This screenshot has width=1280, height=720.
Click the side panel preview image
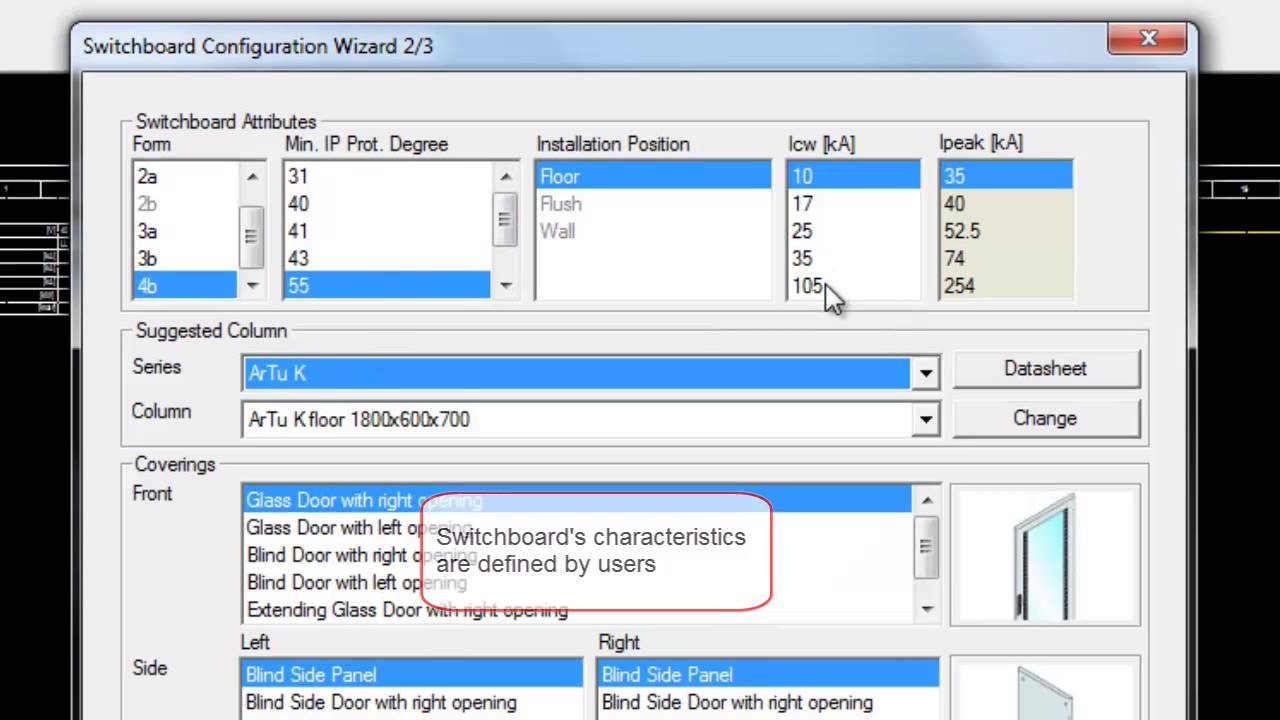coord(1045,690)
